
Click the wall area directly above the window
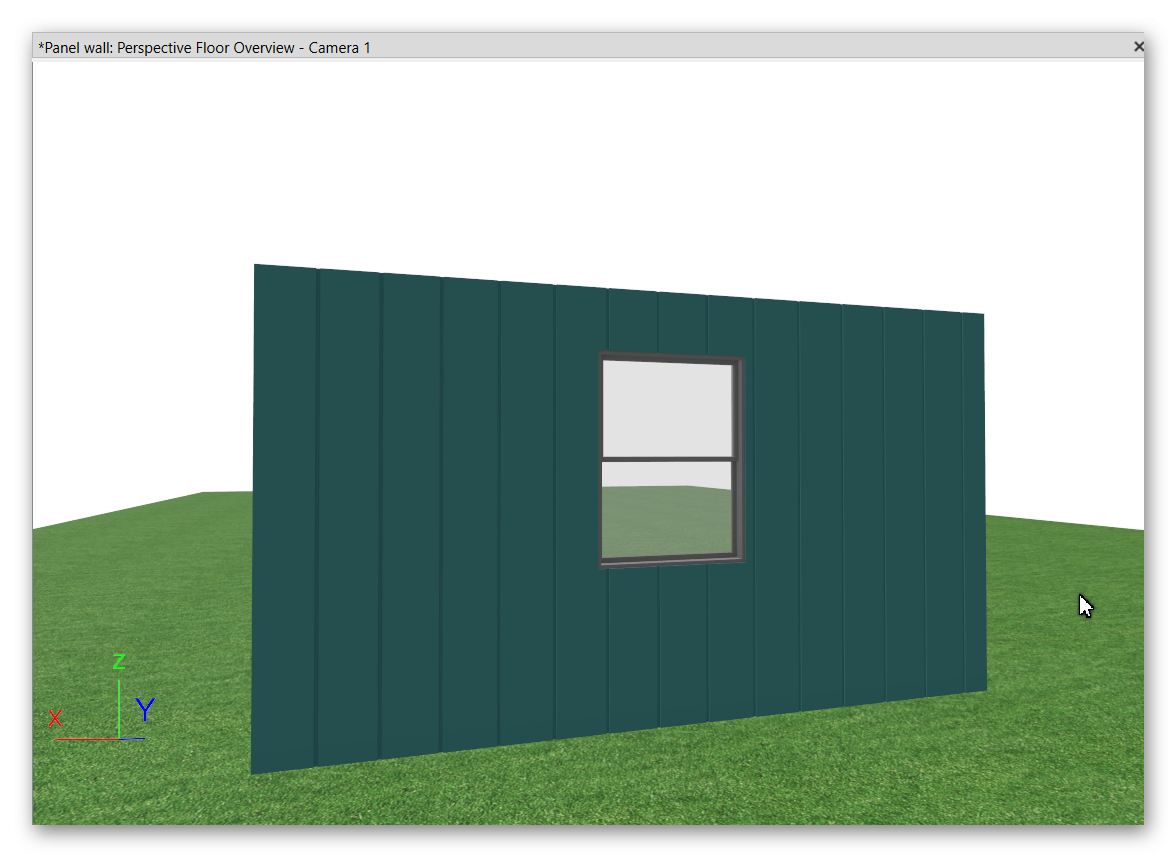coord(670,322)
